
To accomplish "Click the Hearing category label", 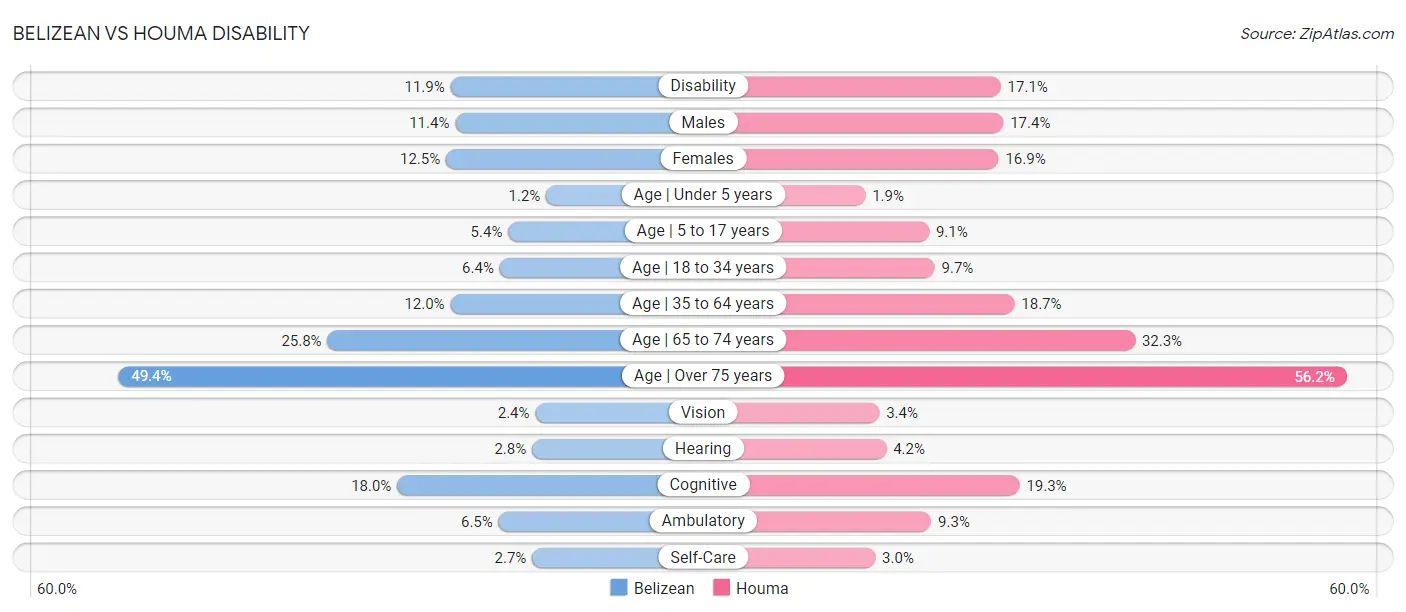I will pos(703,449).
